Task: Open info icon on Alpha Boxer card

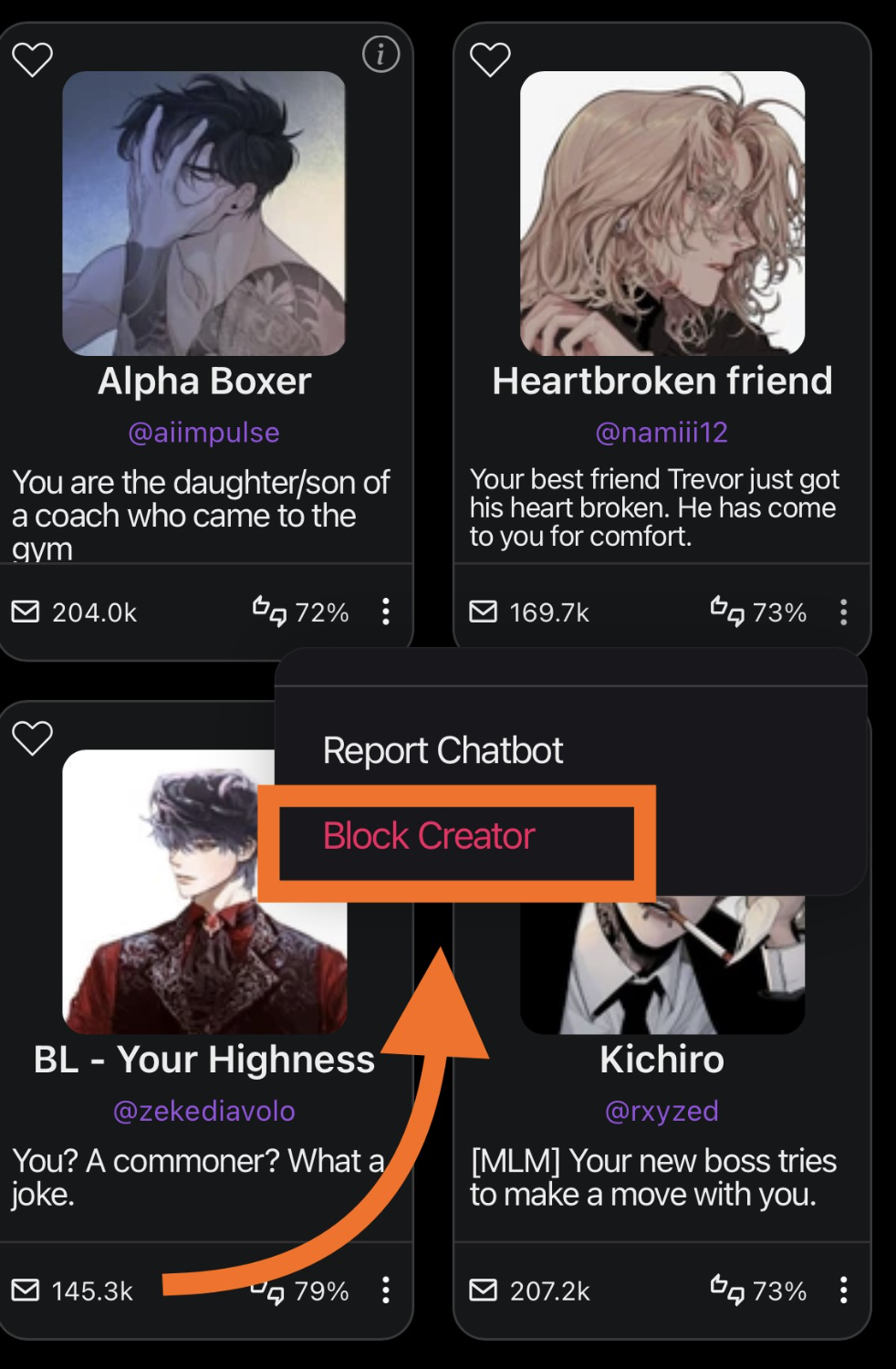Action: point(381,55)
